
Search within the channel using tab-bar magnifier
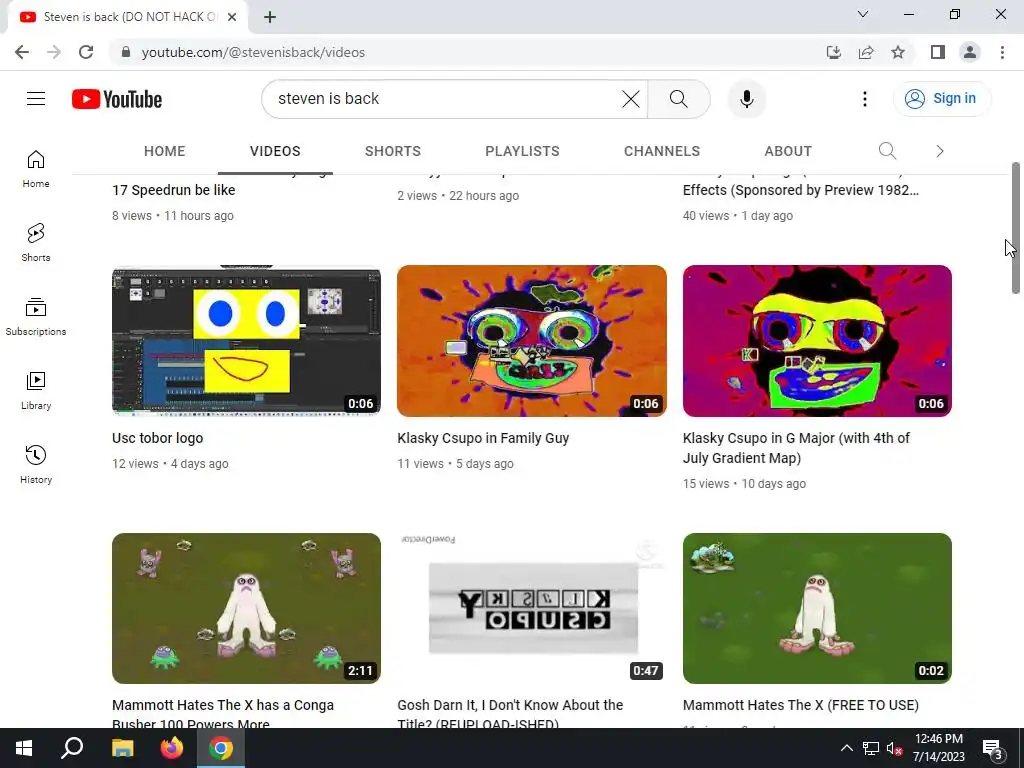pos(887,151)
